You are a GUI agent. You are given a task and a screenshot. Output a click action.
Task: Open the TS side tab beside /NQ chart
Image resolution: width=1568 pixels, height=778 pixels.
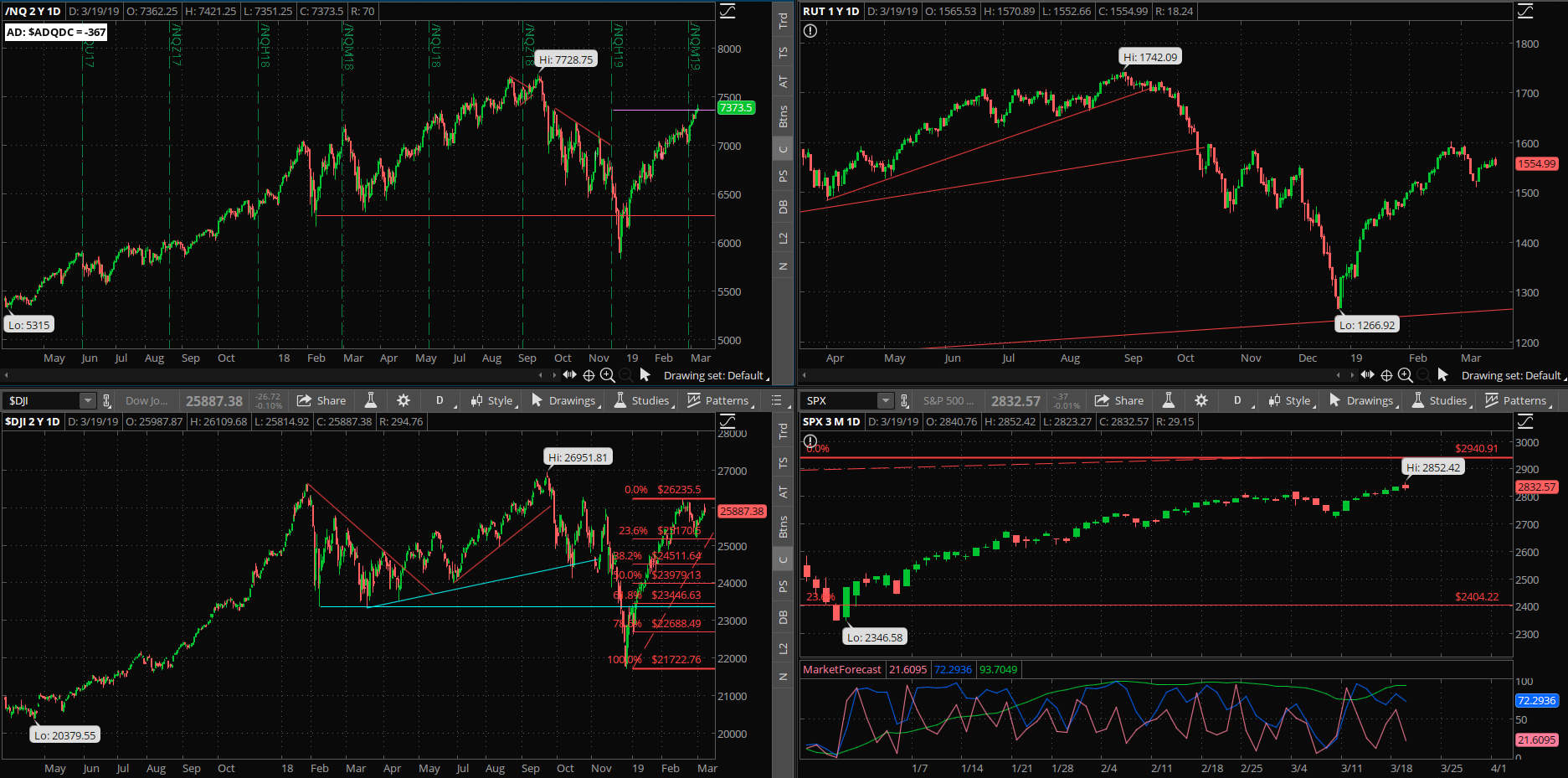coord(783,52)
